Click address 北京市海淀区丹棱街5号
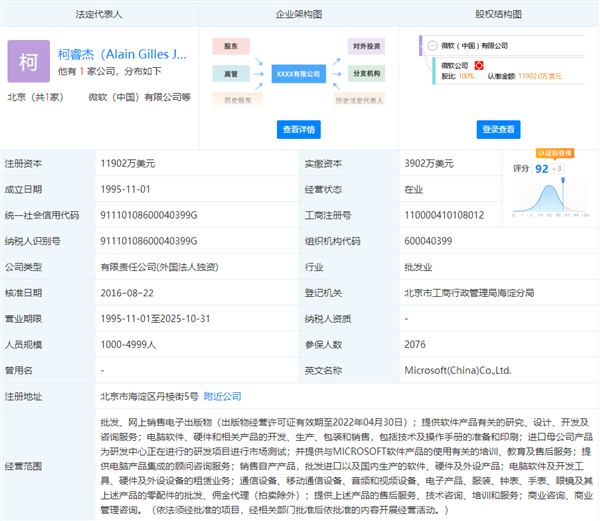This screenshot has width=600, height=521. click(149, 396)
